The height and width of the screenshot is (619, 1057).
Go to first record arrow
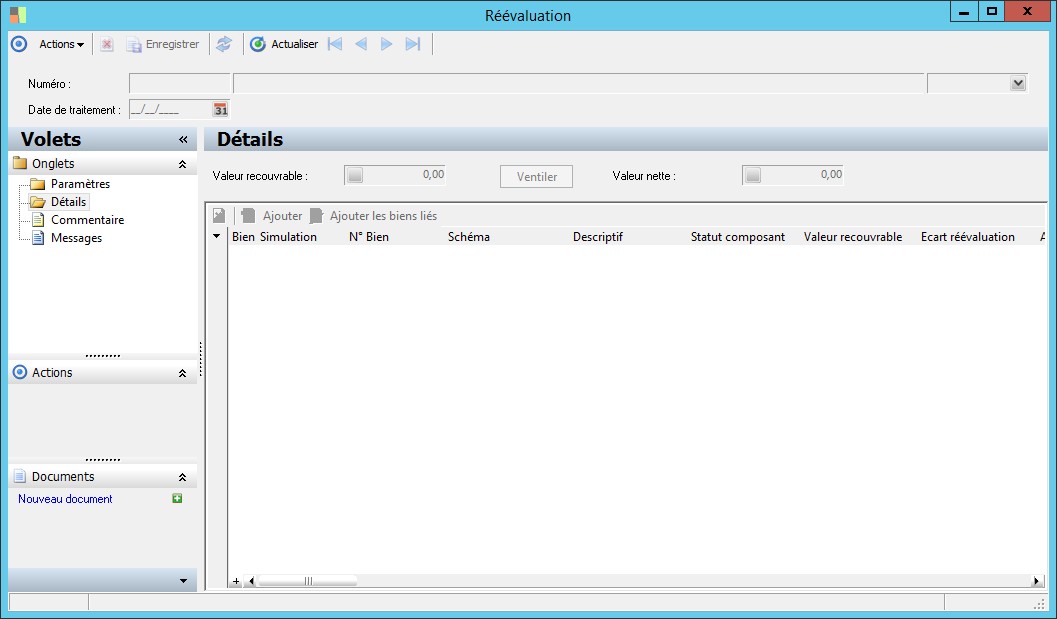(x=335, y=45)
